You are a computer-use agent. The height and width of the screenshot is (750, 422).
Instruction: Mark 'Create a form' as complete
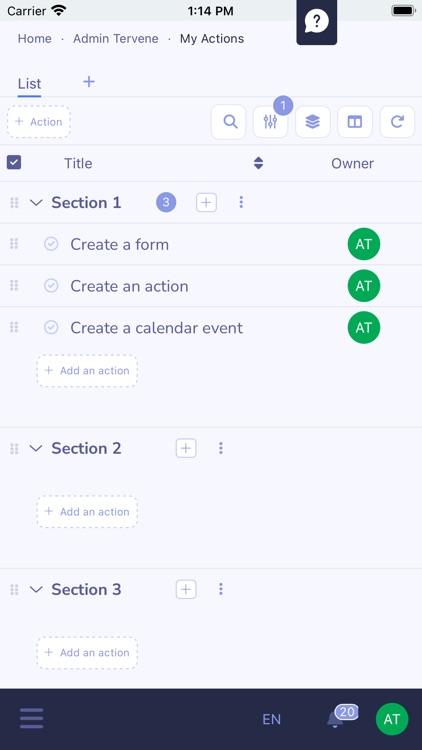click(51, 244)
